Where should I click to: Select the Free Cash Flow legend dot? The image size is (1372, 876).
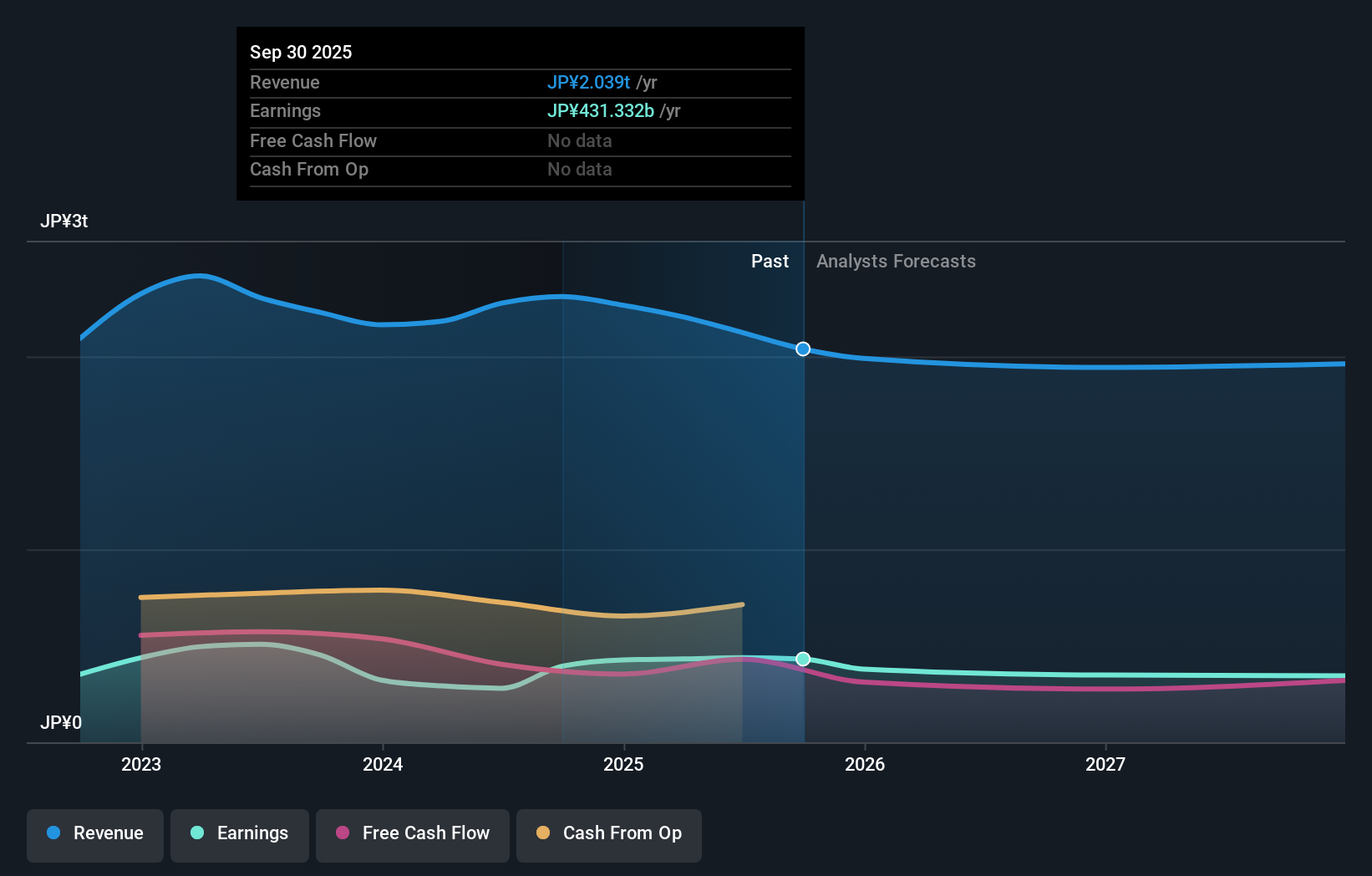click(342, 833)
